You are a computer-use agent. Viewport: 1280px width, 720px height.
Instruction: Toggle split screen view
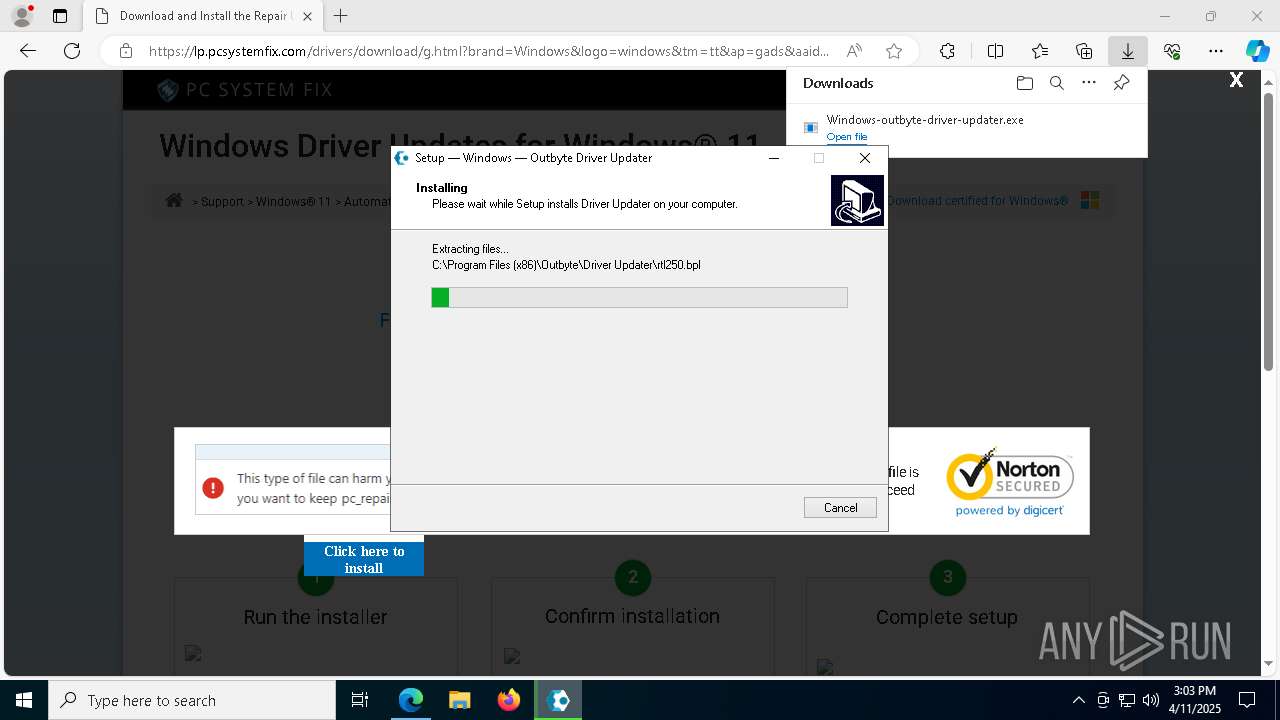click(995, 51)
